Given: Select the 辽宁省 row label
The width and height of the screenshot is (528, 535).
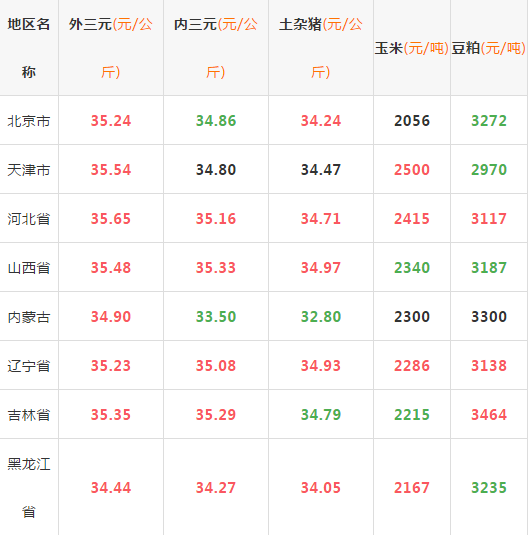Looking at the screenshot, I should [x=29, y=366].
